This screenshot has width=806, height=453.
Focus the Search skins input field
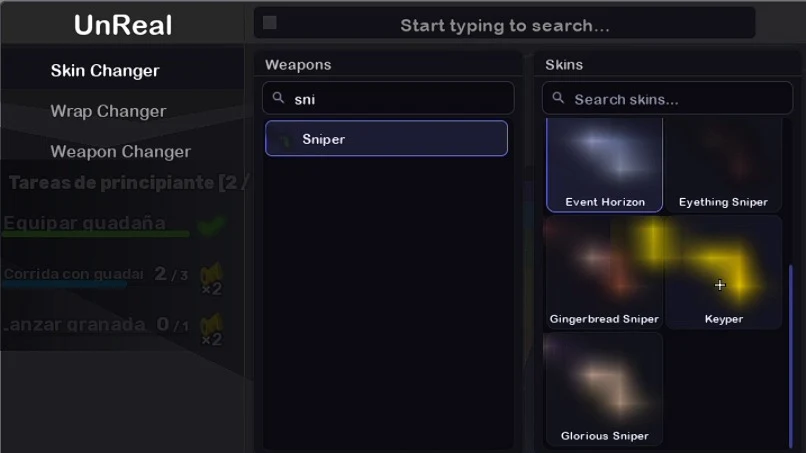point(667,98)
